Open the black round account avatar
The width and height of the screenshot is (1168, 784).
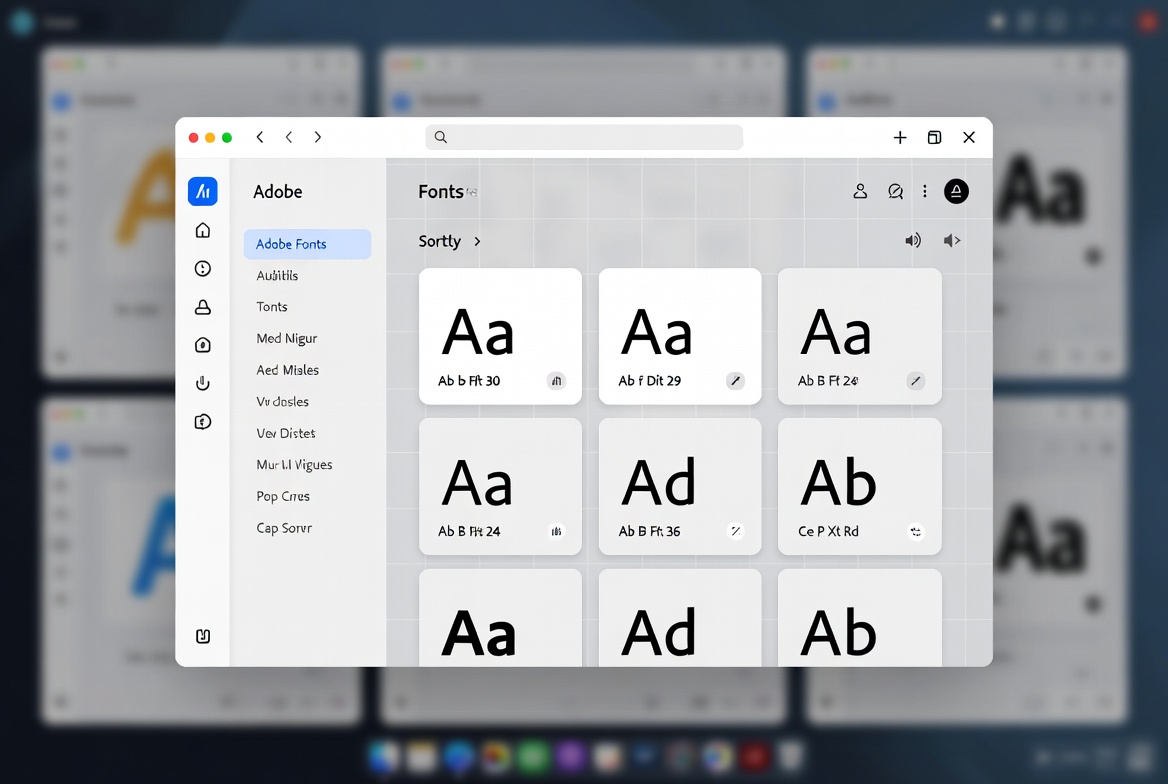956,192
